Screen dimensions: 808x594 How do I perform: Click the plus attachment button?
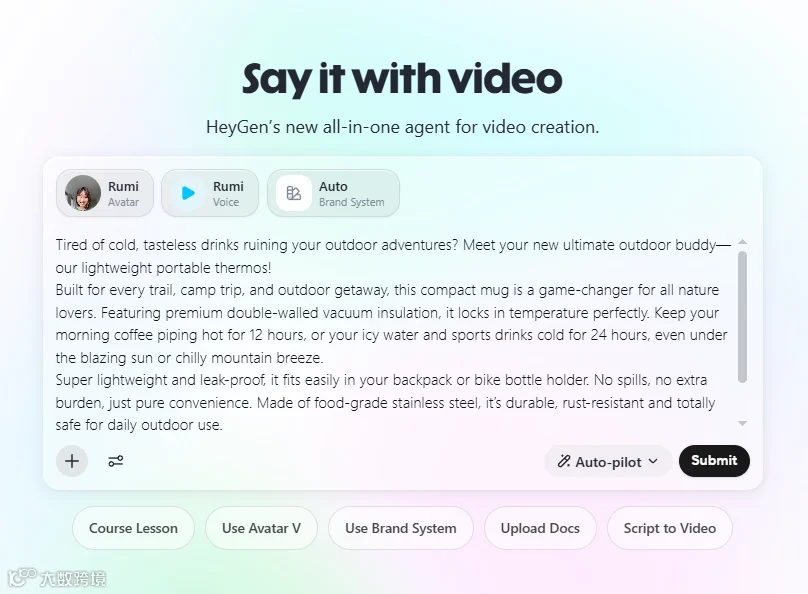click(72, 461)
